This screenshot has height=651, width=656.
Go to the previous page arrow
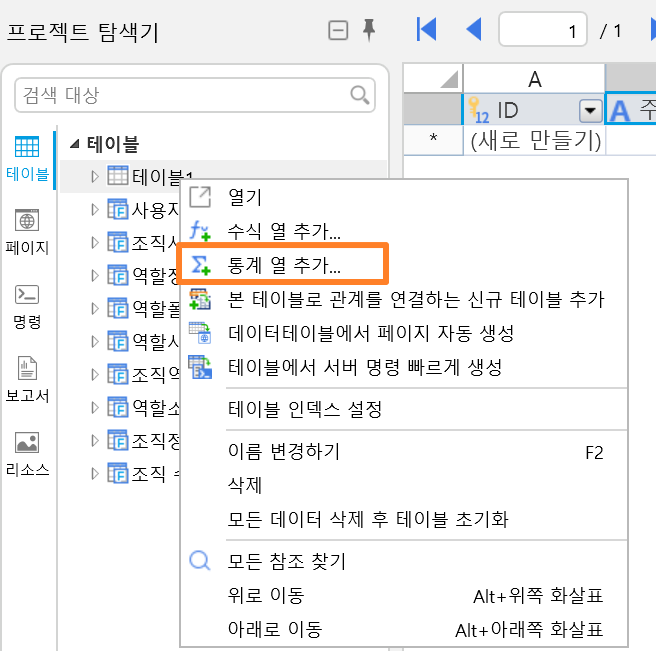coord(474,29)
